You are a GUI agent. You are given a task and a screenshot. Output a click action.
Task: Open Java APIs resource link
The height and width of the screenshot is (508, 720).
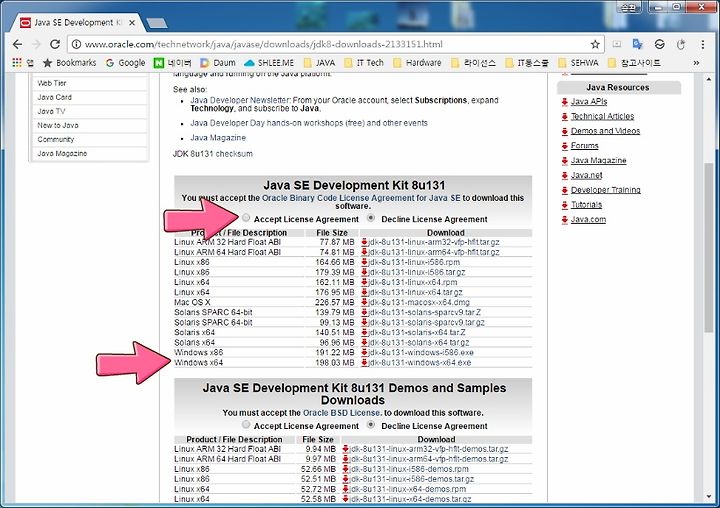pyautogui.click(x=589, y=102)
